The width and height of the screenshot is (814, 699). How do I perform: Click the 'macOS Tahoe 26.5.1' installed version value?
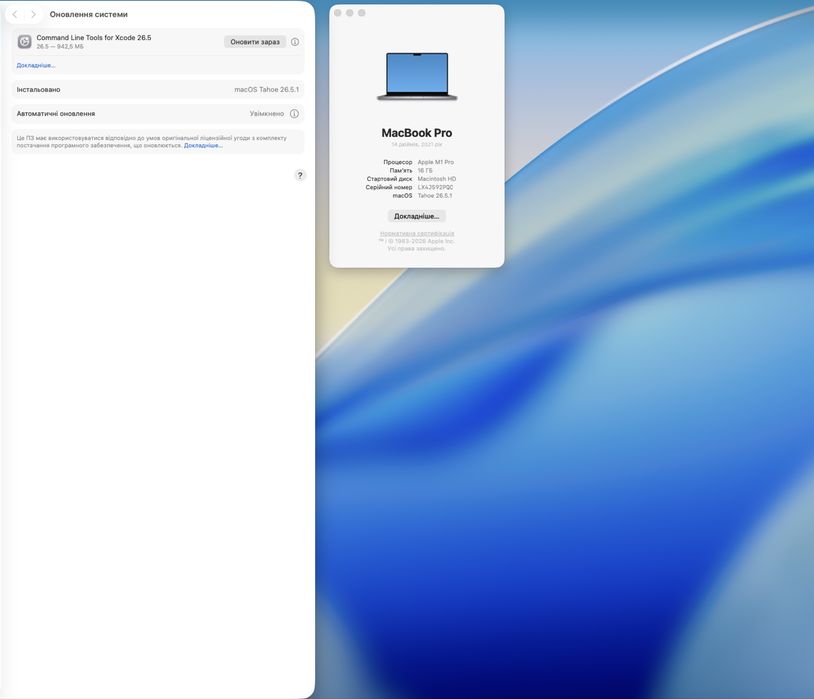coord(266,89)
